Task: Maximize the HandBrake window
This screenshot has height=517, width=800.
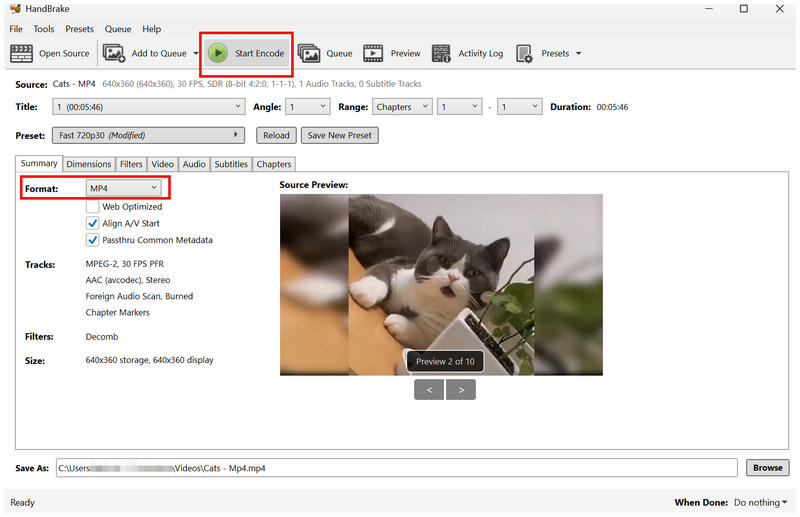Action: (x=744, y=9)
